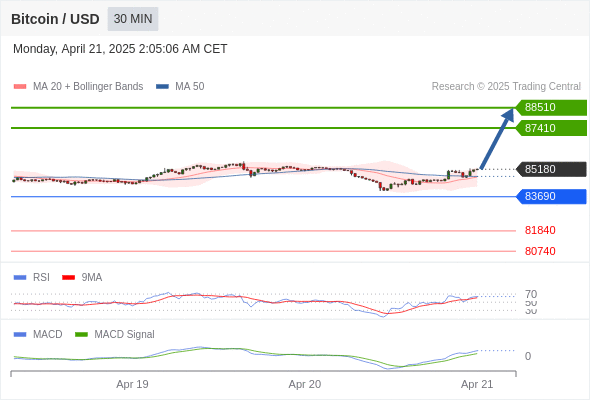Click the 80740 red support label
The height and width of the screenshot is (400, 590).
pos(540,251)
